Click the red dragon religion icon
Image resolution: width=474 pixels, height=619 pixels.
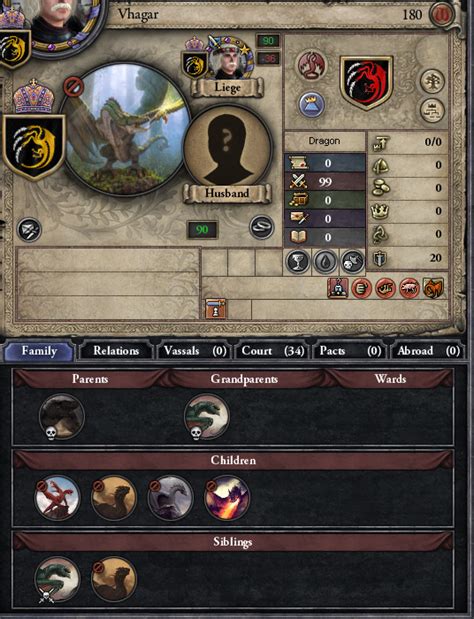coord(312,65)
